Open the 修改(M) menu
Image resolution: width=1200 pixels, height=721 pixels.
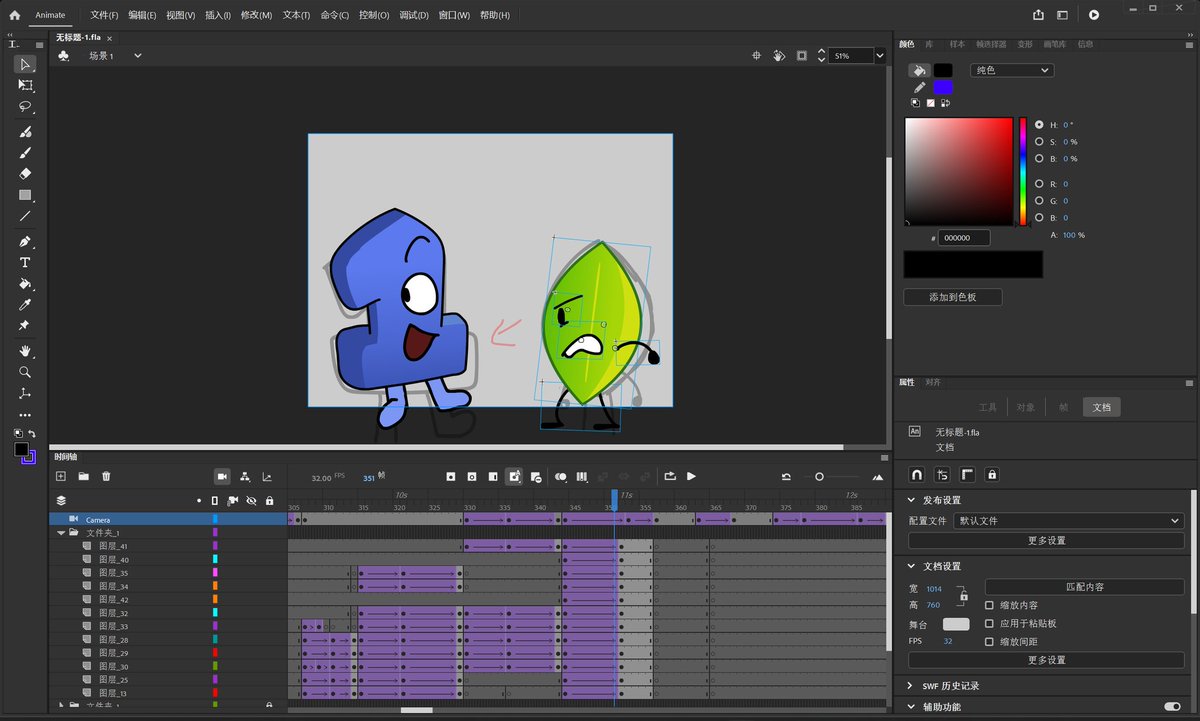coord(256,15)
